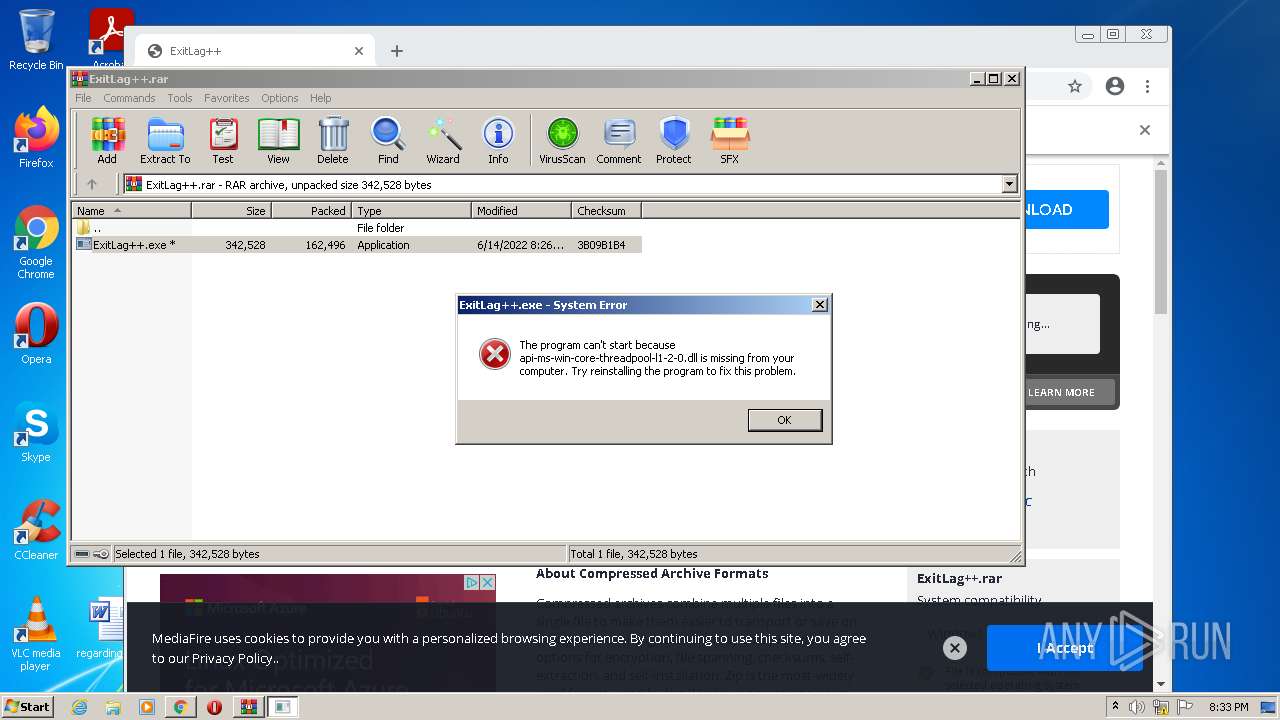The width and height of the screenshot is (1280, 720).
Task: Select the ExitLag++ Chrome tab
Action: pyautogui.click(x=255, y=51)
